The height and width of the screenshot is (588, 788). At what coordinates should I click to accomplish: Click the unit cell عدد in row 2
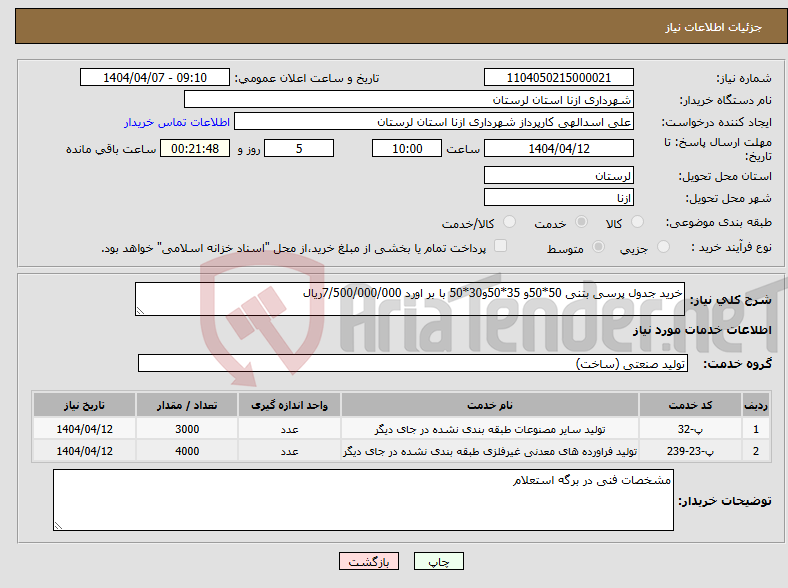point(289,451)
